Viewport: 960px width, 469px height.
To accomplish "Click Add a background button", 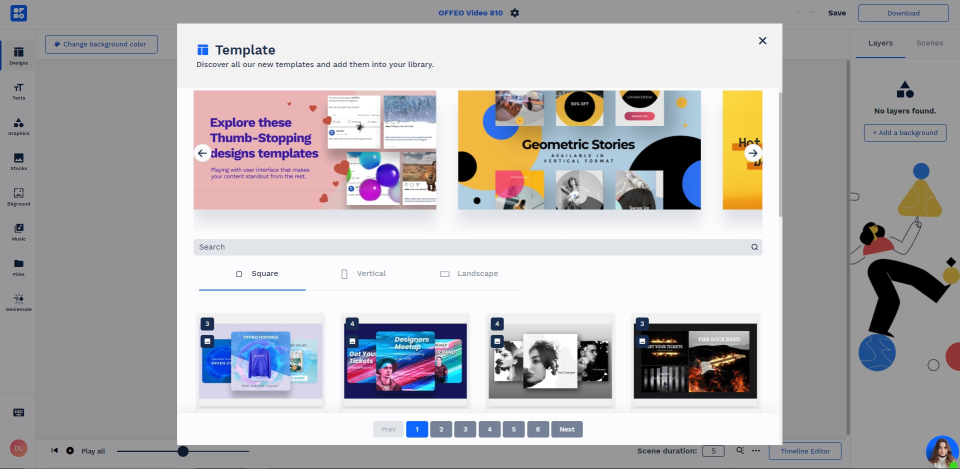I will (x=905, y=132).
